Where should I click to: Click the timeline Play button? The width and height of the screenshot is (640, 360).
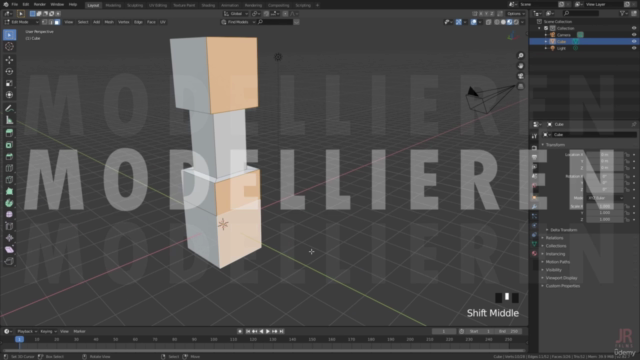268,331
